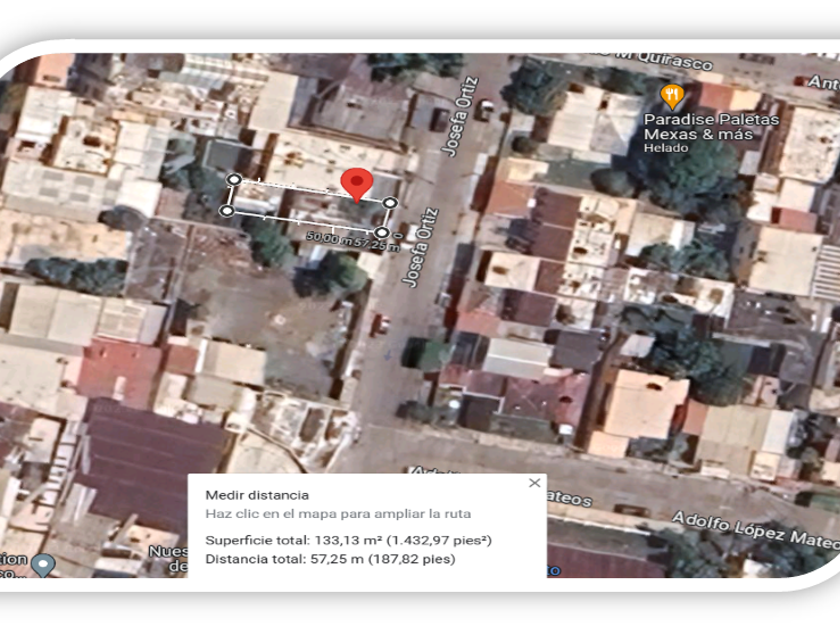Select the top-left measurement point handle
Viewport: 840px width, 630px height.
(234, 180)
